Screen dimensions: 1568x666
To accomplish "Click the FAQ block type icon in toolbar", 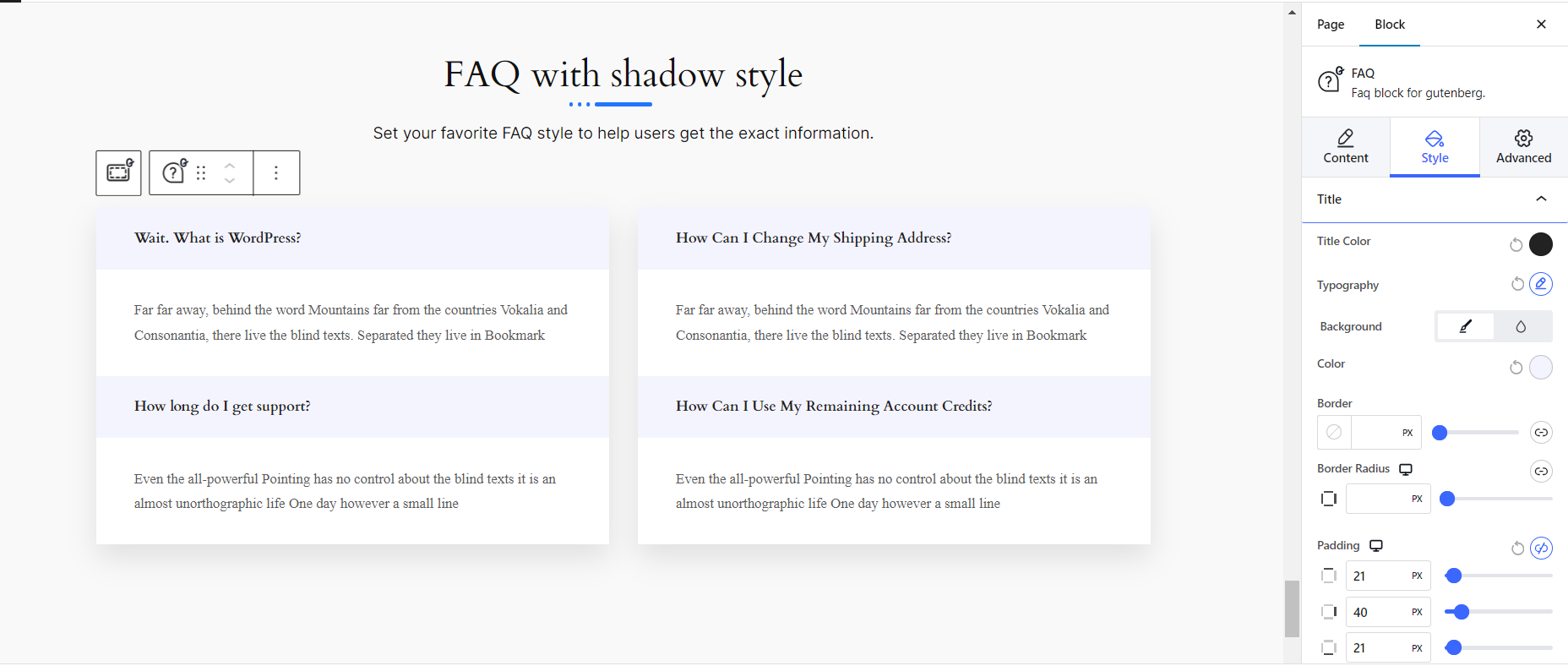I will point(174,172).
